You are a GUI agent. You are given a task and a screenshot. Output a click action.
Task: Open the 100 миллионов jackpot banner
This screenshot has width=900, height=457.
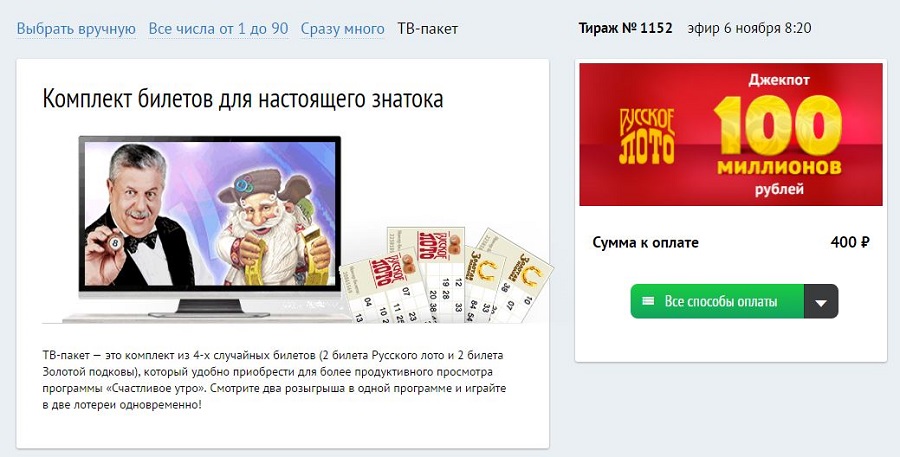pos(731,134)
